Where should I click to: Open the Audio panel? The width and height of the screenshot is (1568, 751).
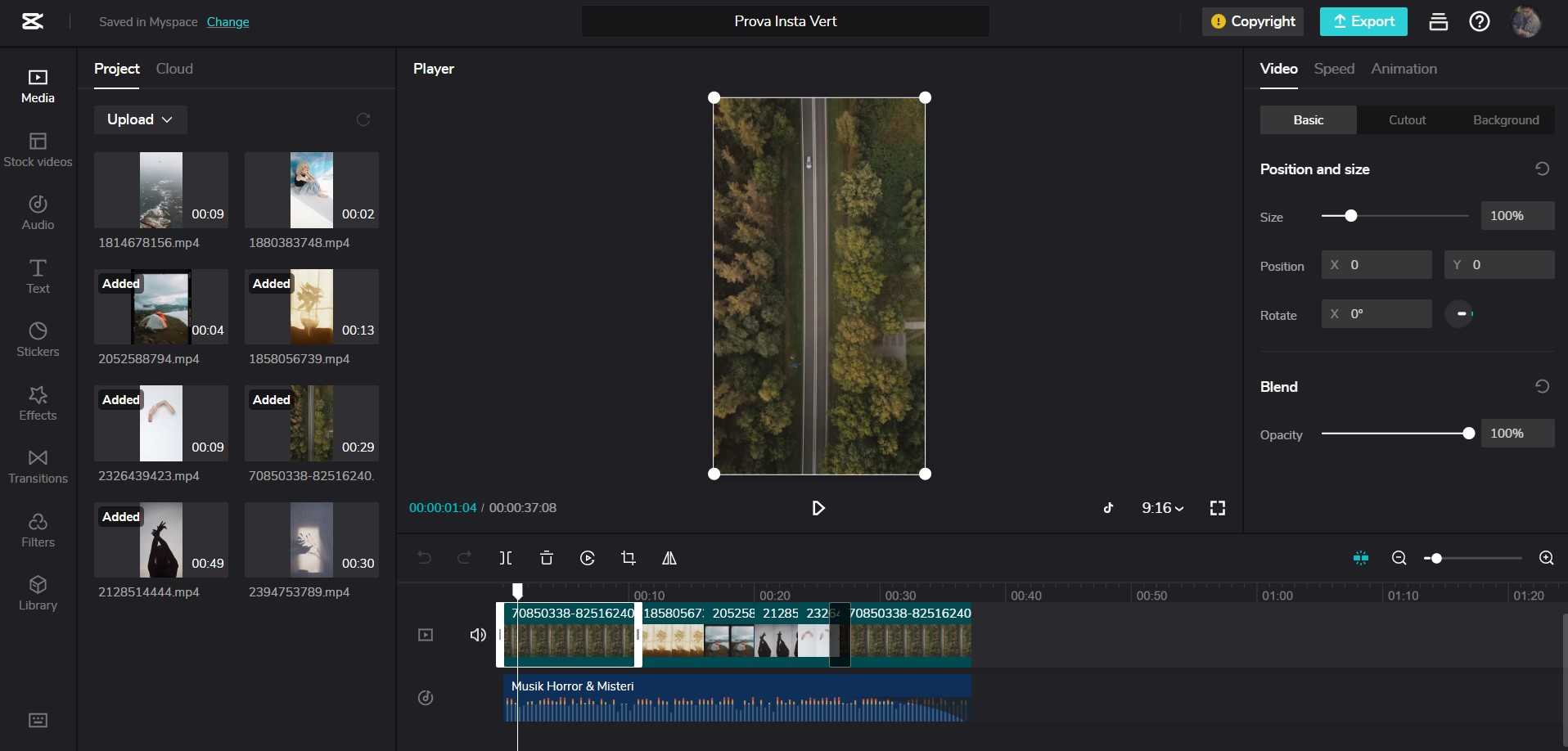[x=38, y=214]
